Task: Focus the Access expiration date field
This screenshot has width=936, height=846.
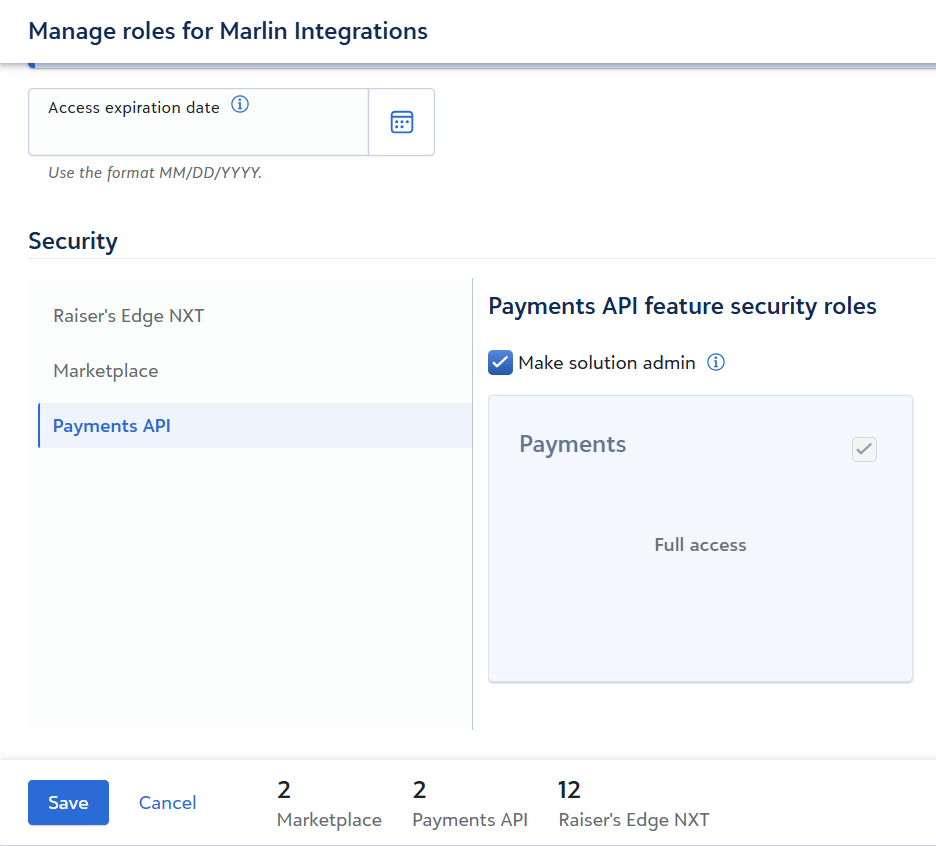Action: [199, 122]
